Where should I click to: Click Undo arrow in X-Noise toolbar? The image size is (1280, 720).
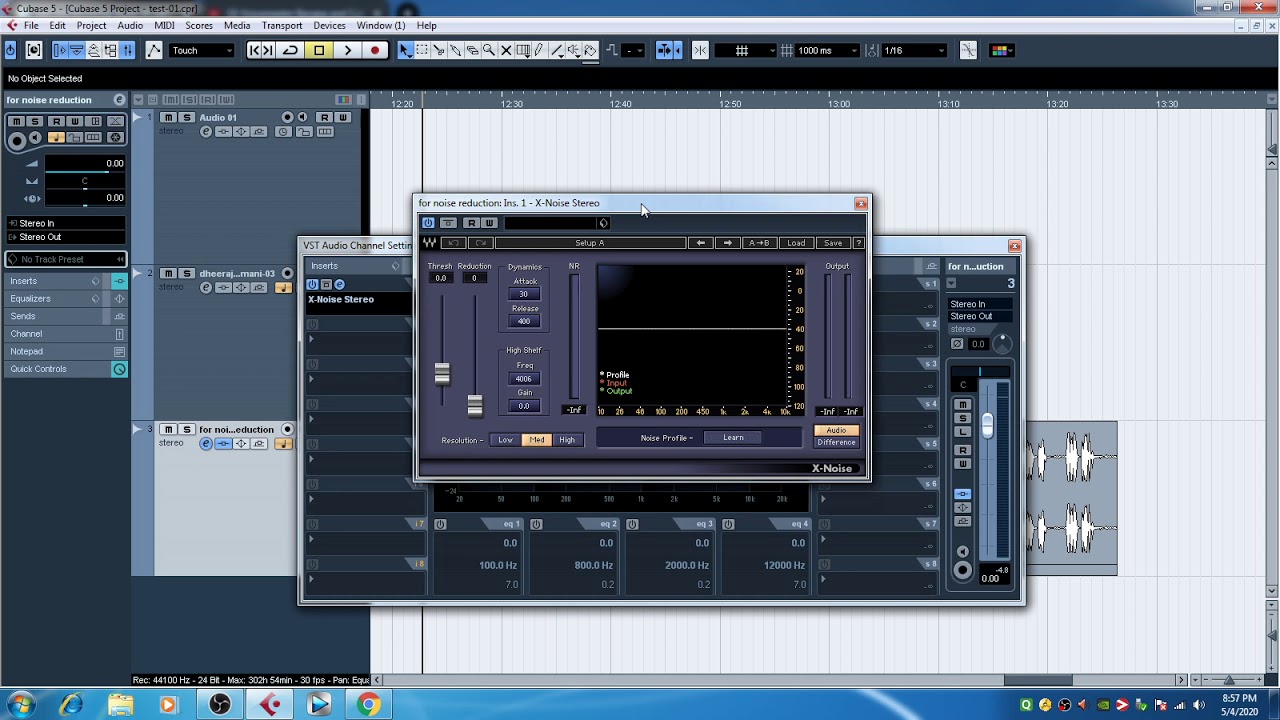(454, 243)
